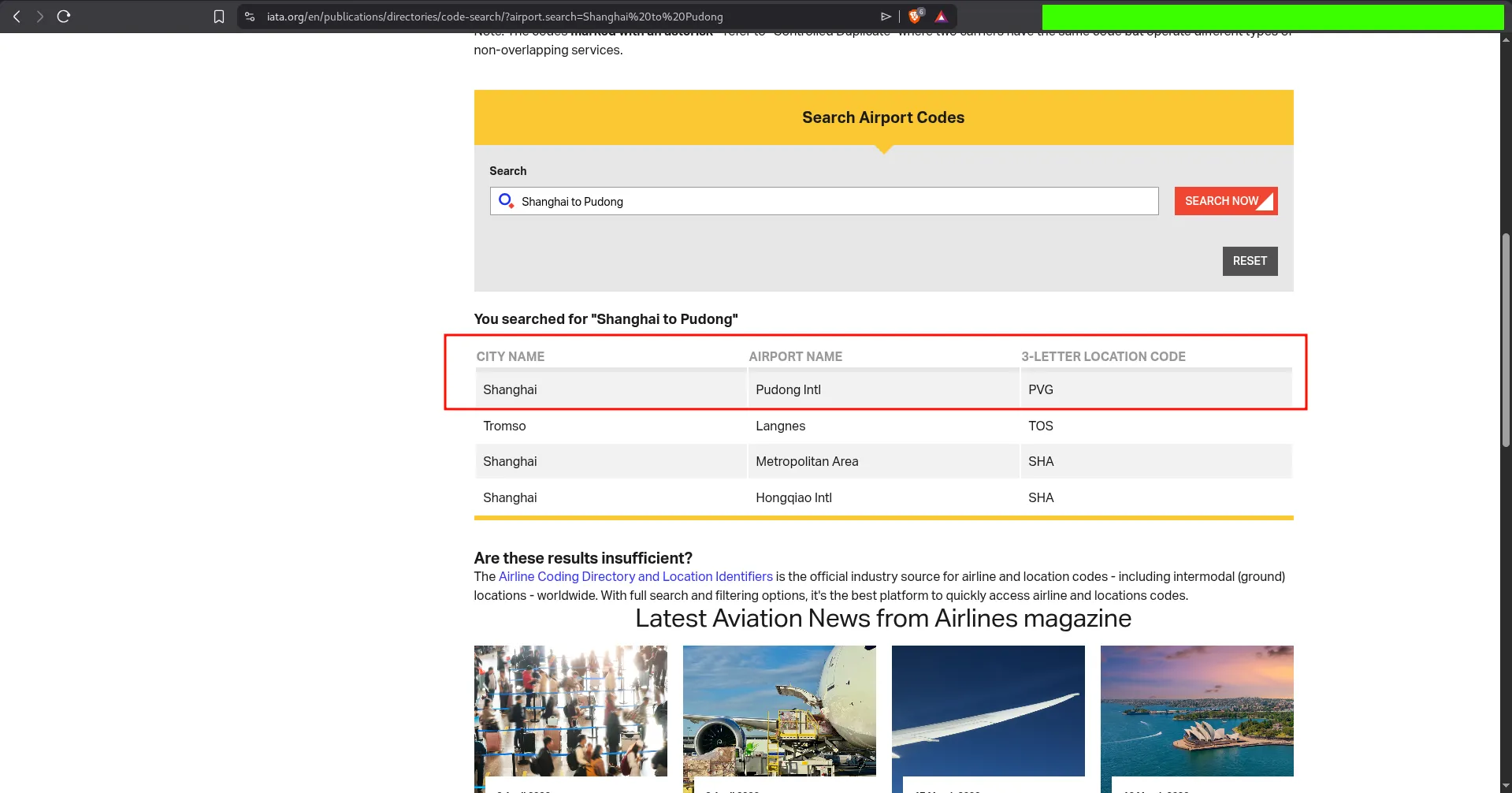
Task: Go back to the previous page
Action: coord(17,17)
